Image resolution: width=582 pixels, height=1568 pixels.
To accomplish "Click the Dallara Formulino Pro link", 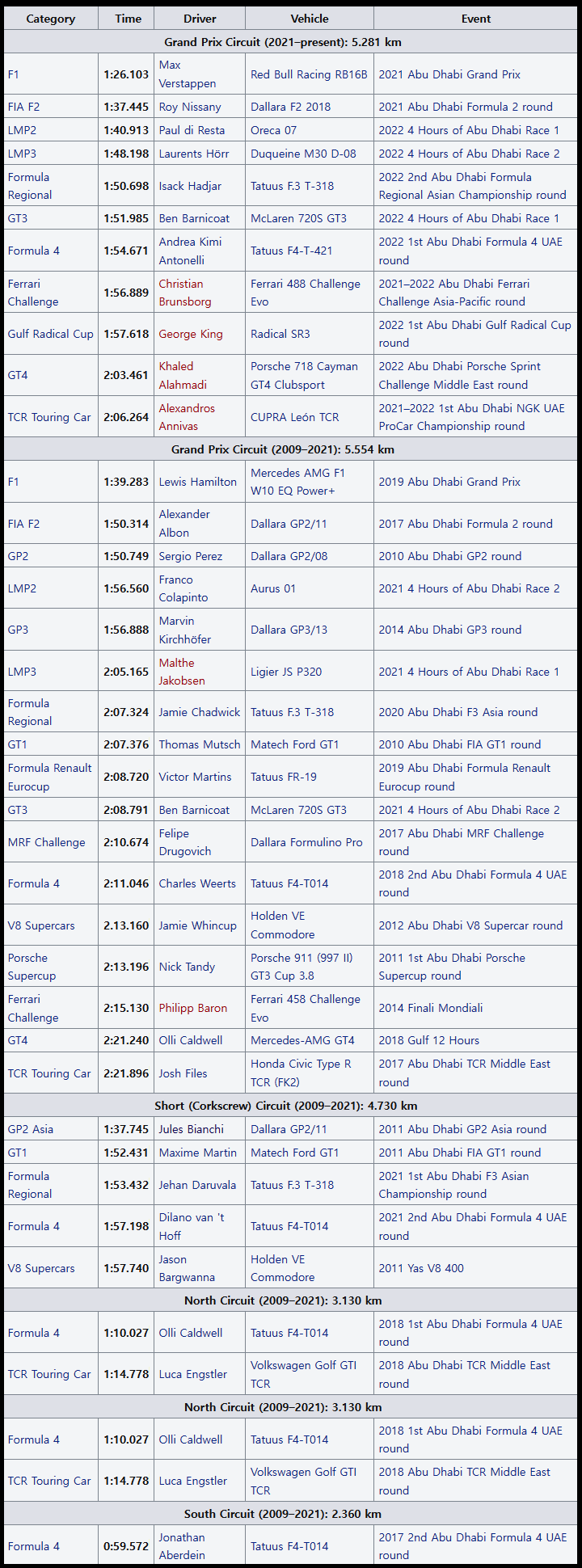I will click(x=306, y=842).
